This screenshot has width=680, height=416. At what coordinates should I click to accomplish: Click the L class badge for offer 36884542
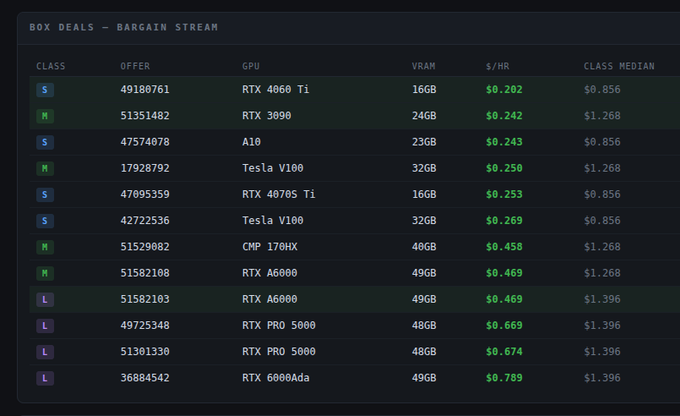pyautogui.click(x=45, y=378)
